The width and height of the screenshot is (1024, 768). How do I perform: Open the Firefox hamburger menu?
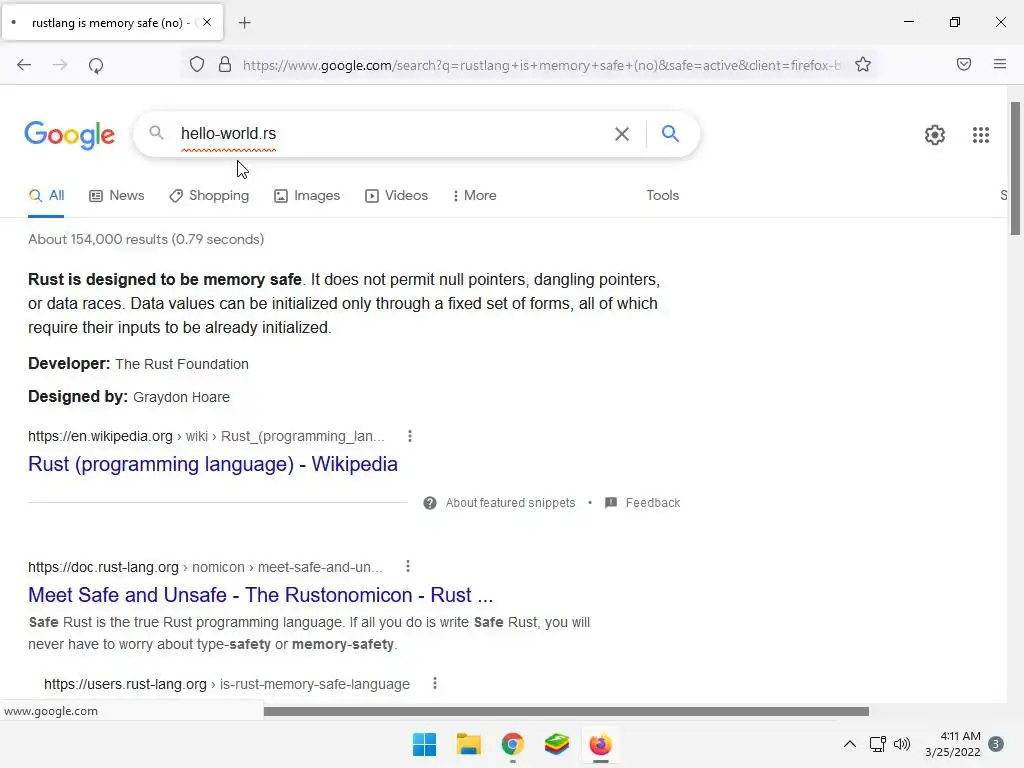(x=1000, y=64)
